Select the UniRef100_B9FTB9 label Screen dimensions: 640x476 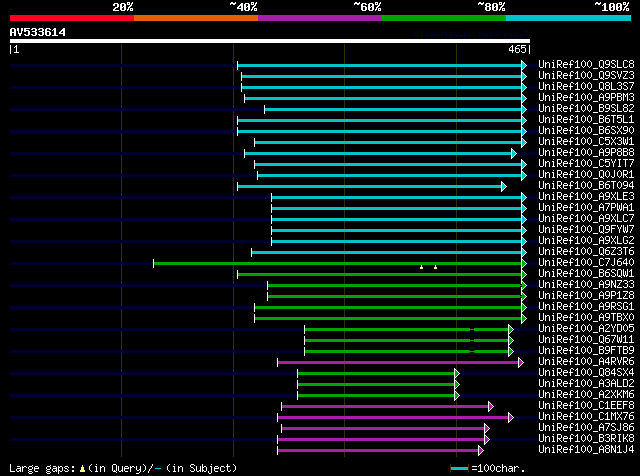(x=586, y=351)
